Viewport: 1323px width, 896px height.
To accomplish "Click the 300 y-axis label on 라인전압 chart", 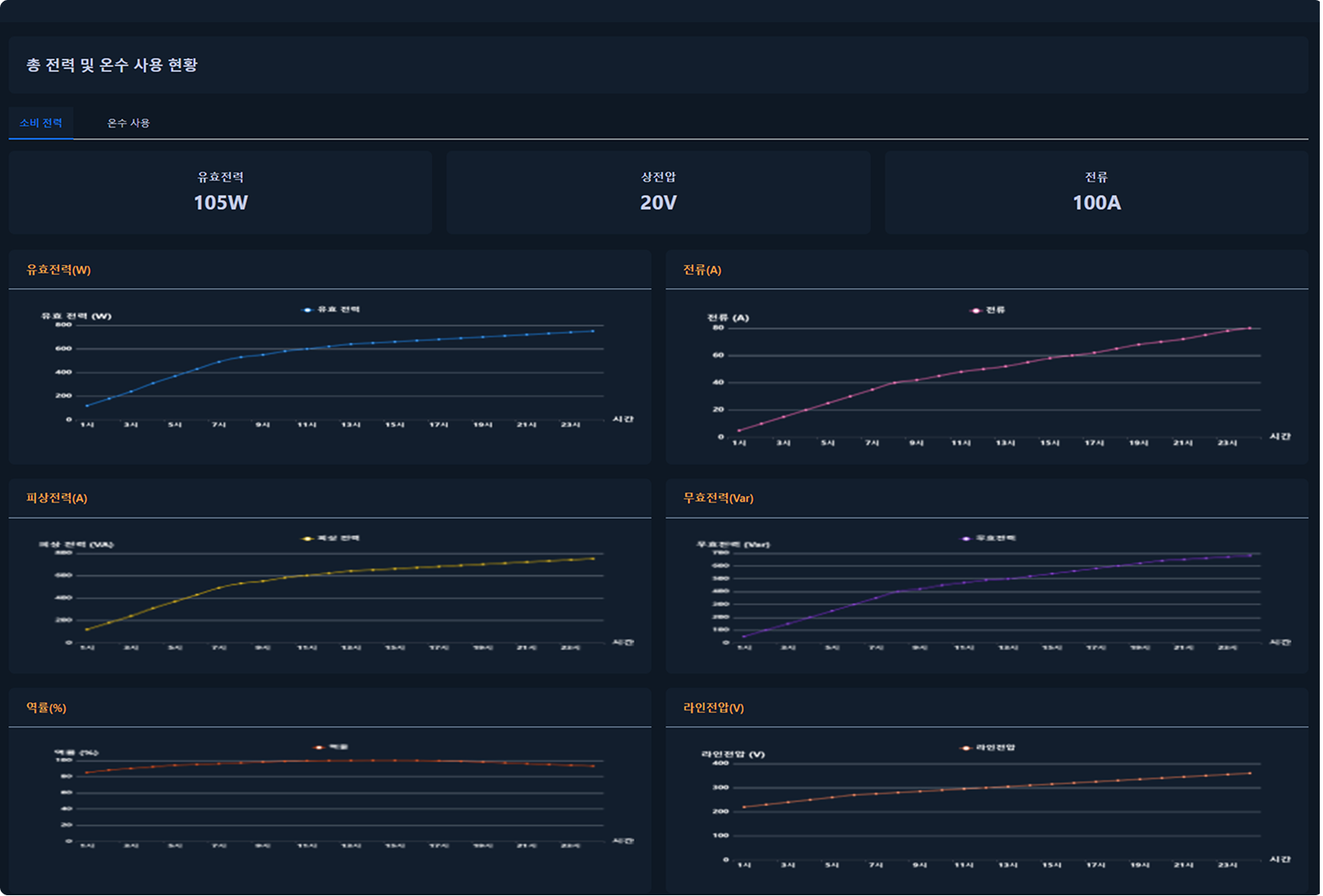I will [720, 788].
